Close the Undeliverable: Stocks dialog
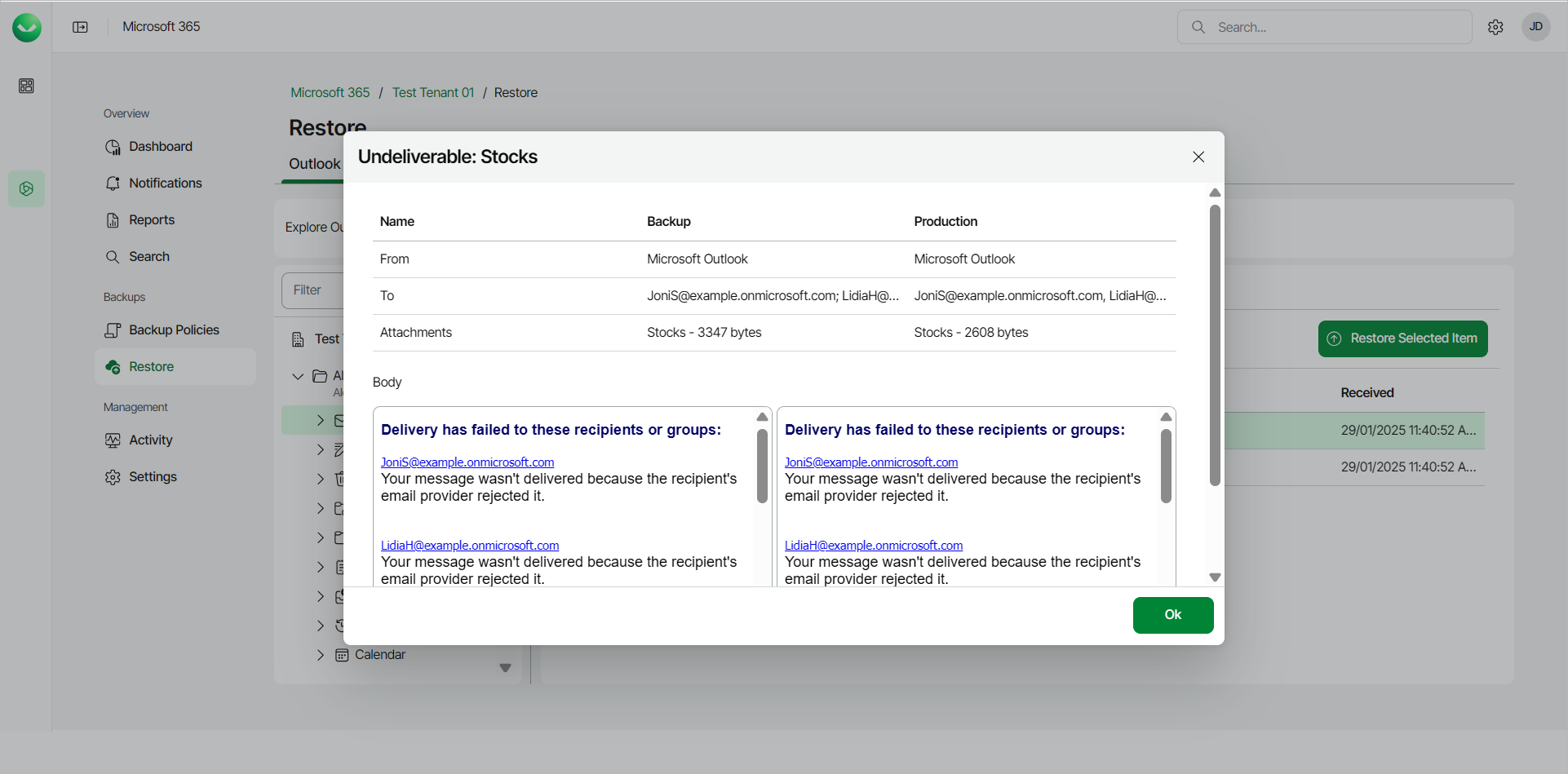Image resolution: width=1568 pixels, height=774 pixels. point(1198,157)
